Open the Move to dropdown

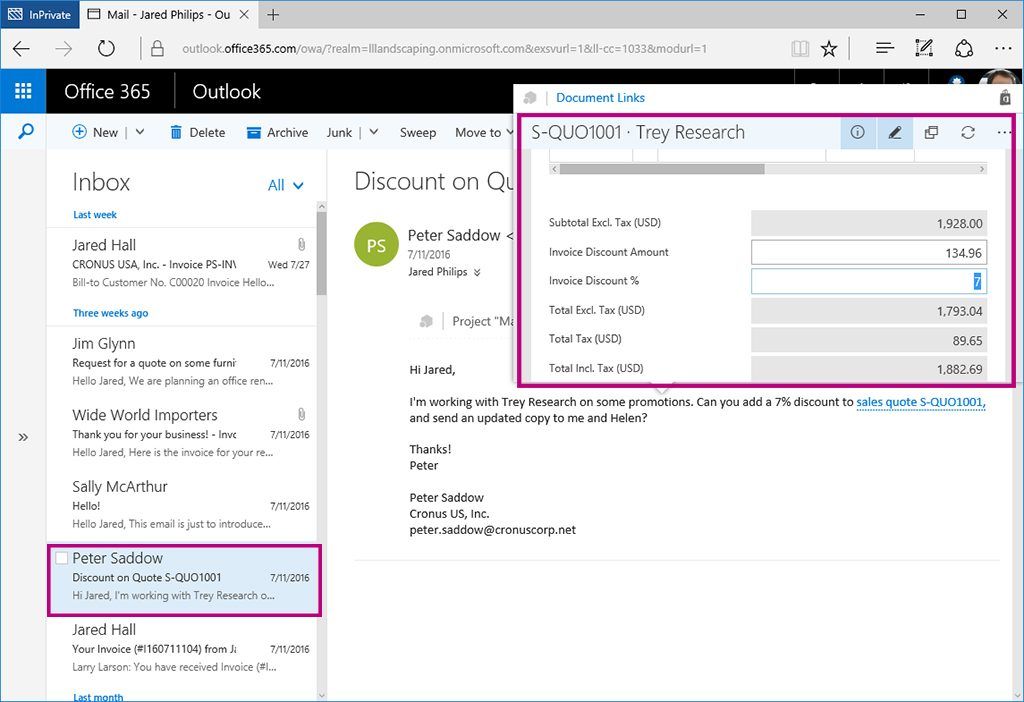coord(484,133)
